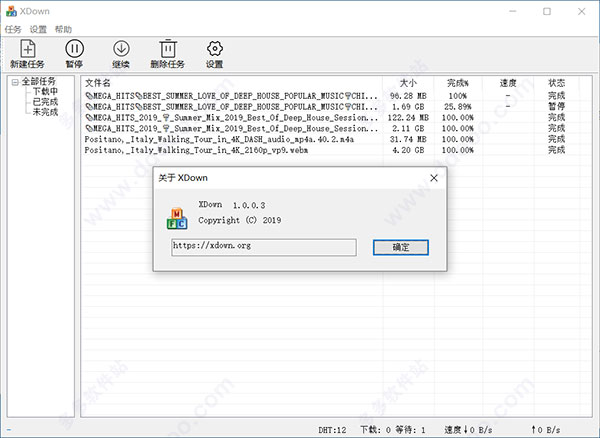Open the Settings (设置) gear icon
600x438 pixels.
point(215,49)
